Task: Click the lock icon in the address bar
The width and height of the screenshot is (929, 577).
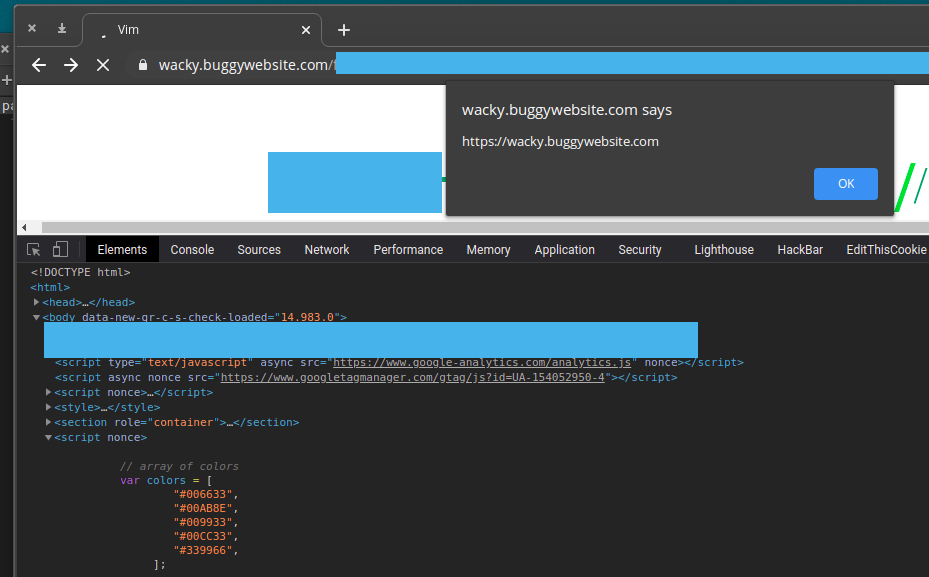Action: pyautogui.click(x=143, y=65)
